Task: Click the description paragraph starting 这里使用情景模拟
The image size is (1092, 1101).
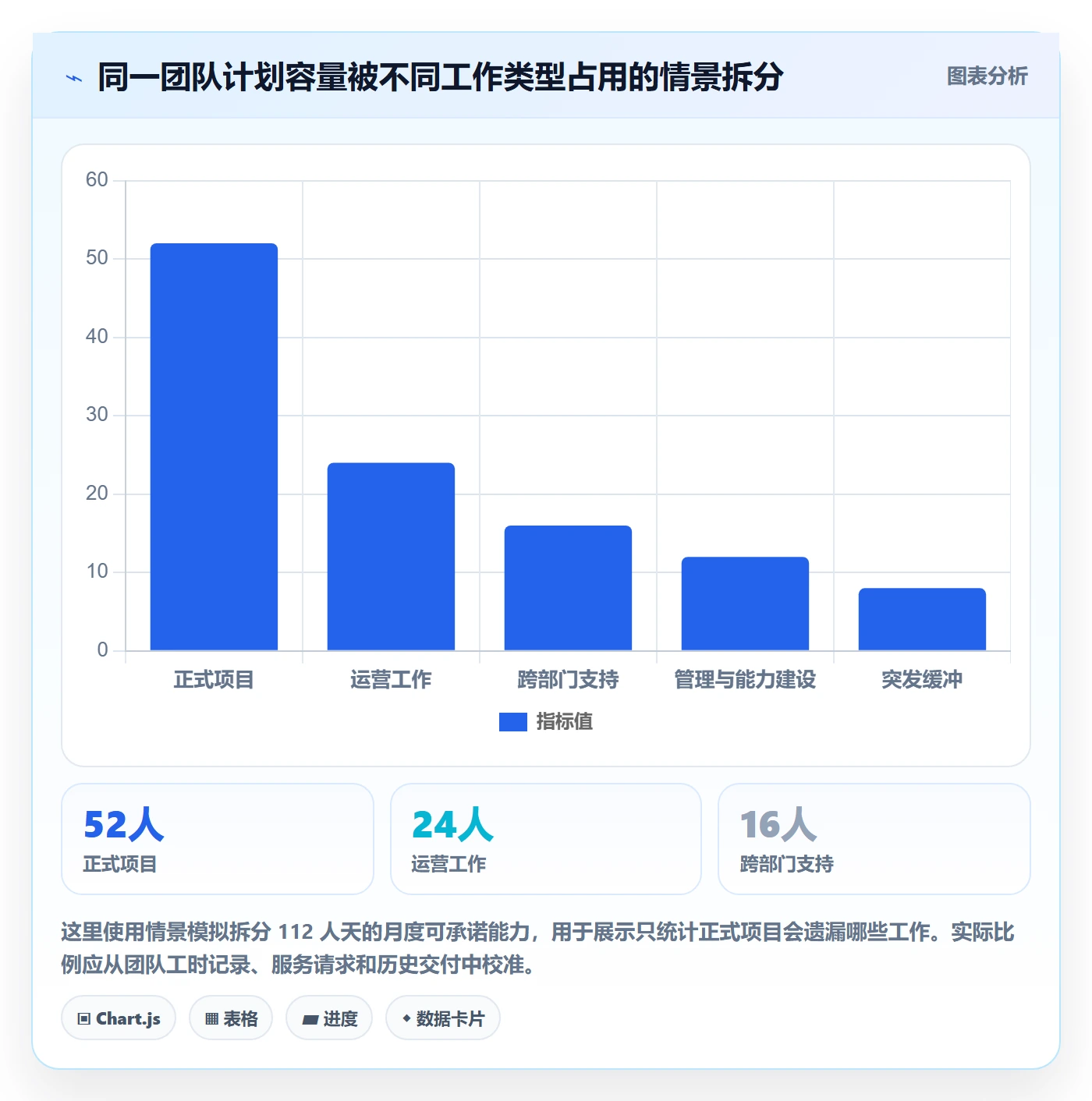Action: 538,948
